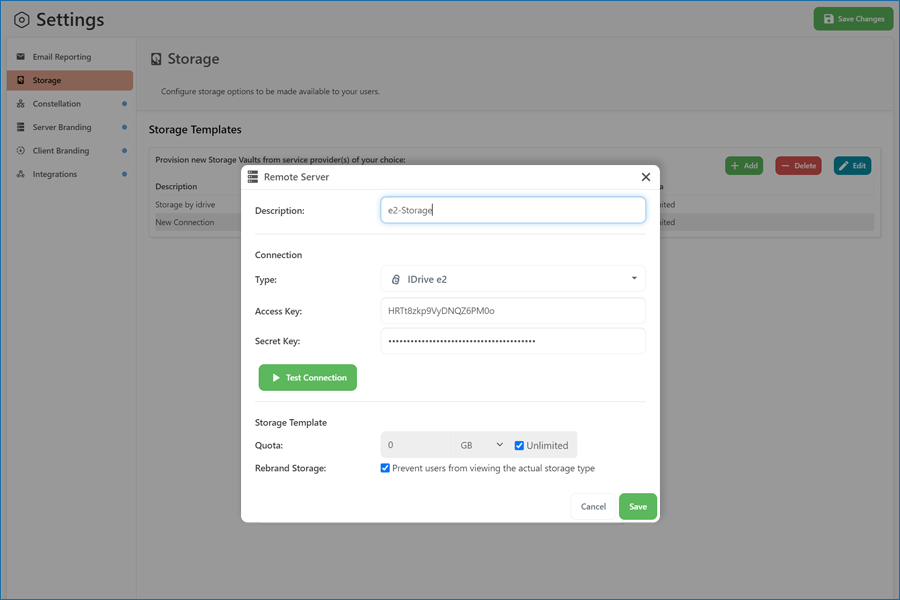Click the Delete storage template button

798,165
